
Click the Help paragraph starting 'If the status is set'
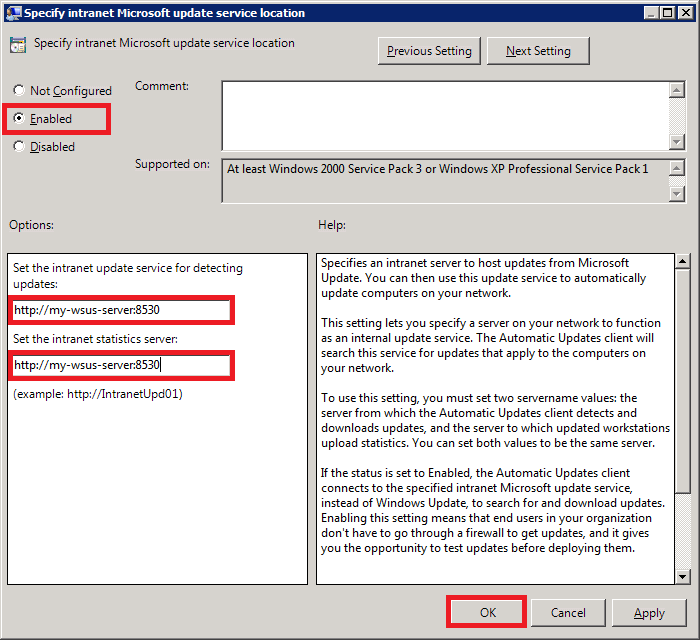[493, 510]
